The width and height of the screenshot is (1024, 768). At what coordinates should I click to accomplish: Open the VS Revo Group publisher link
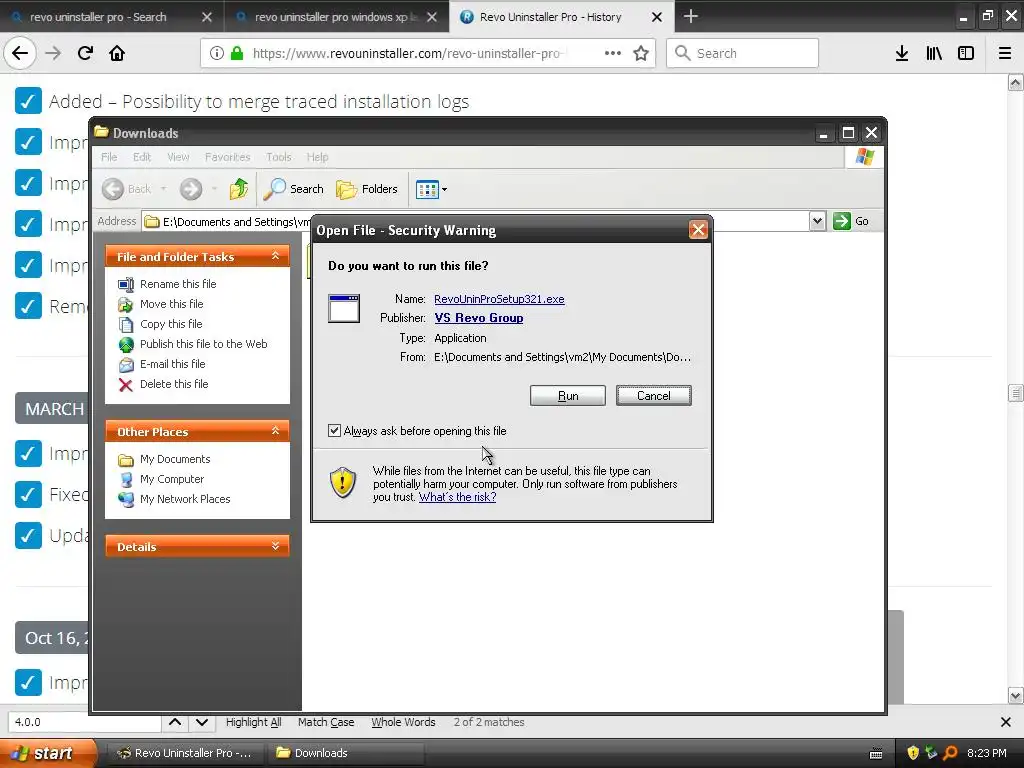(x=479, y=318)
